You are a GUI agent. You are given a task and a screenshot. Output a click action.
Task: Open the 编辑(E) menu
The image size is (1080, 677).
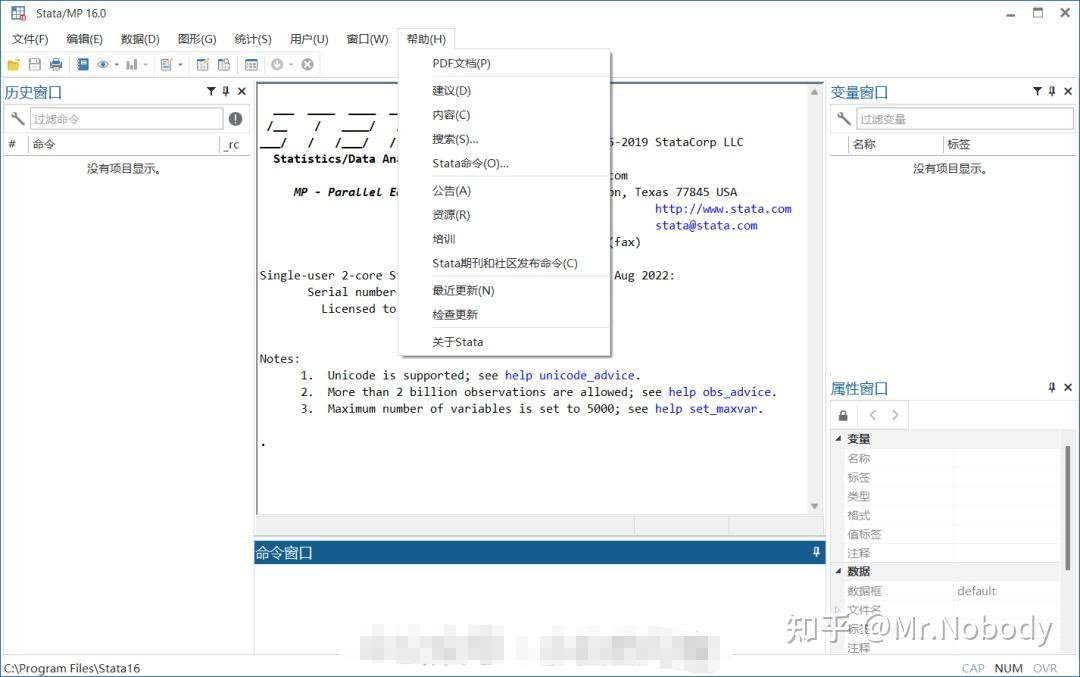click(84, 39)
